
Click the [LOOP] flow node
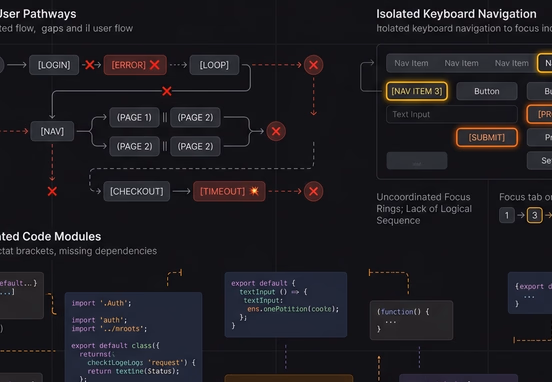point(214,65)
